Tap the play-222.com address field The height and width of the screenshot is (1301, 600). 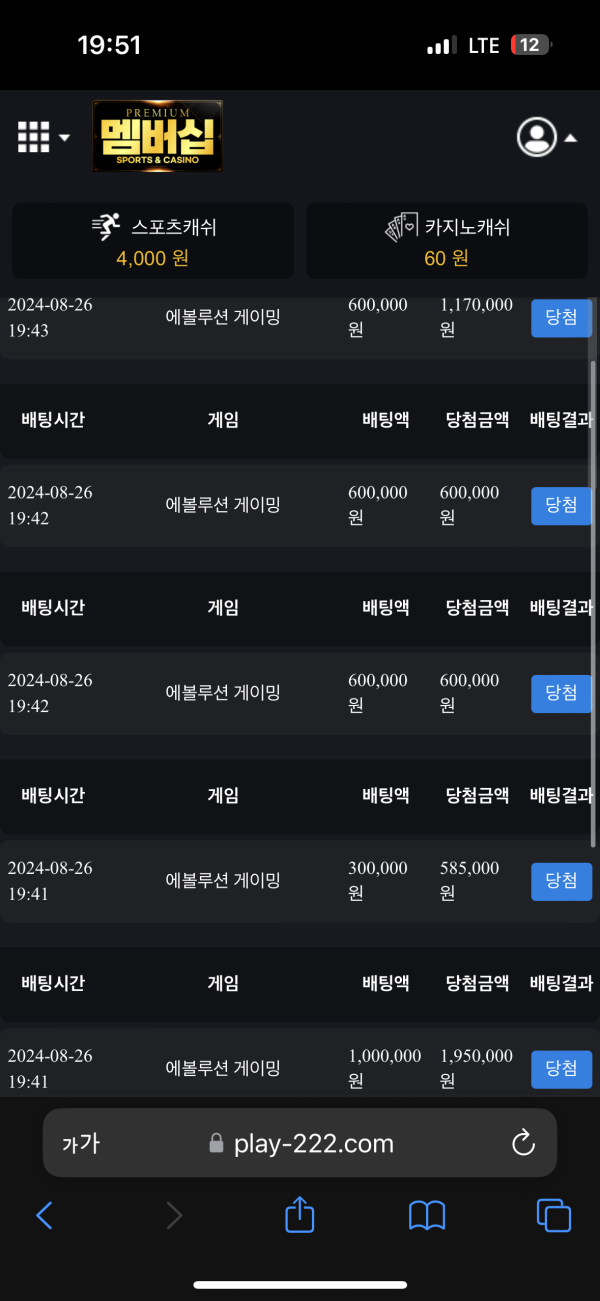point(300,1143)
